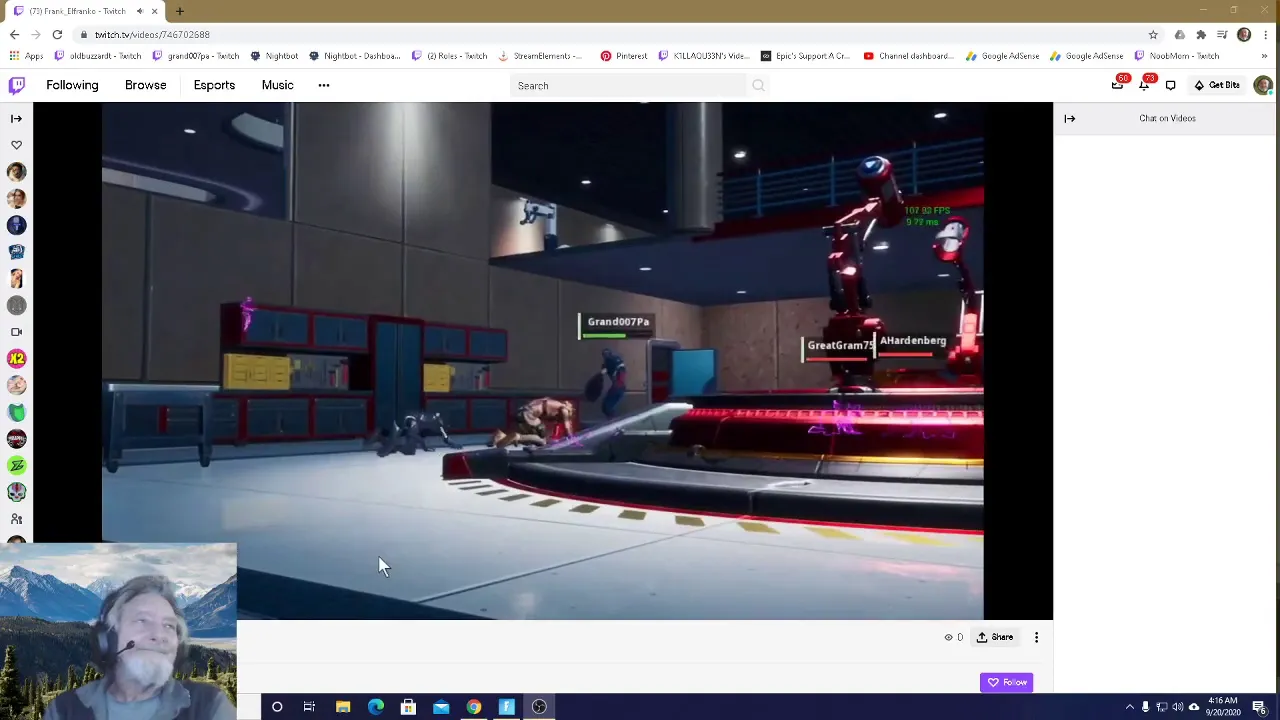This screenshot has height=720, width=1280.
Task: Click the browser Reload button
Action: 57,34
